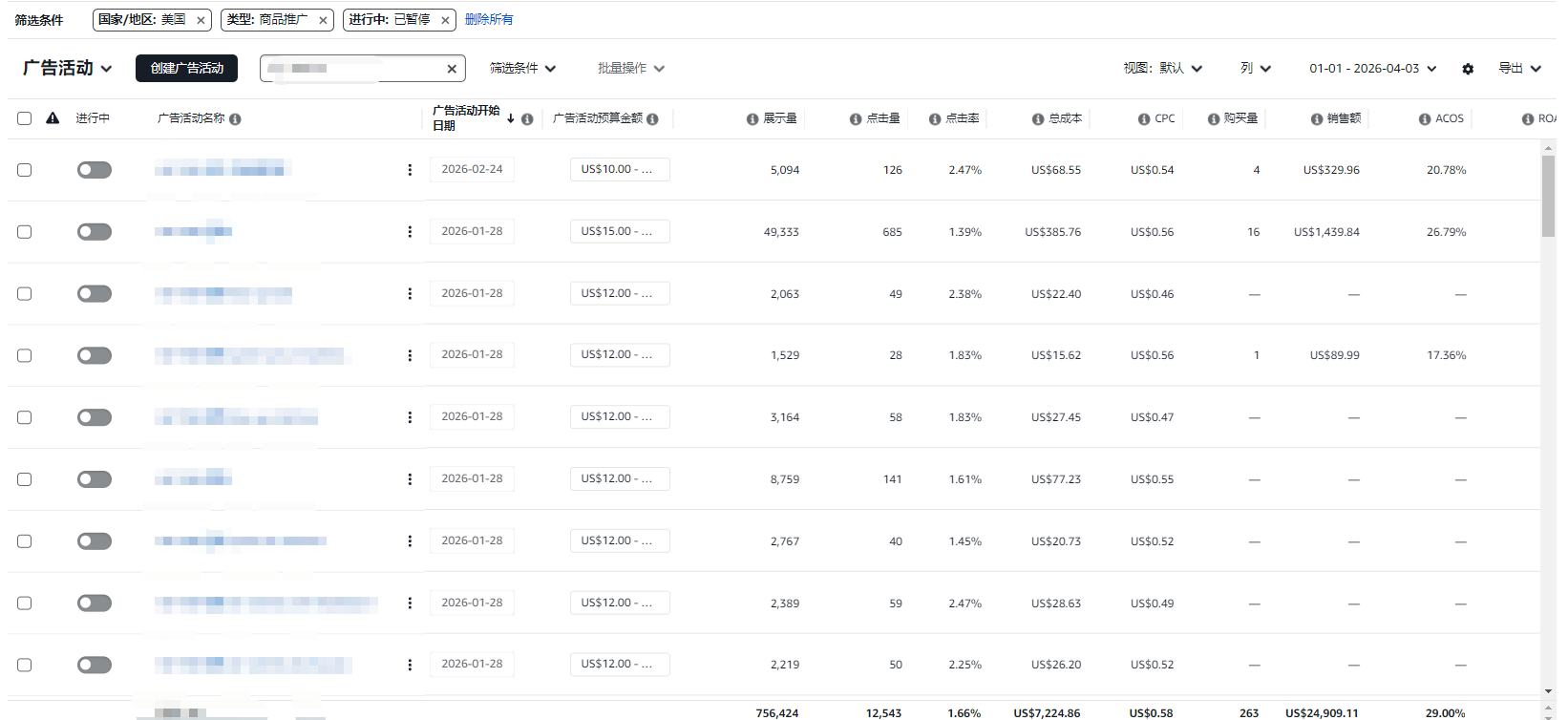
Task: Open the table settings gear icon
Action: [x=1468, y=69]
